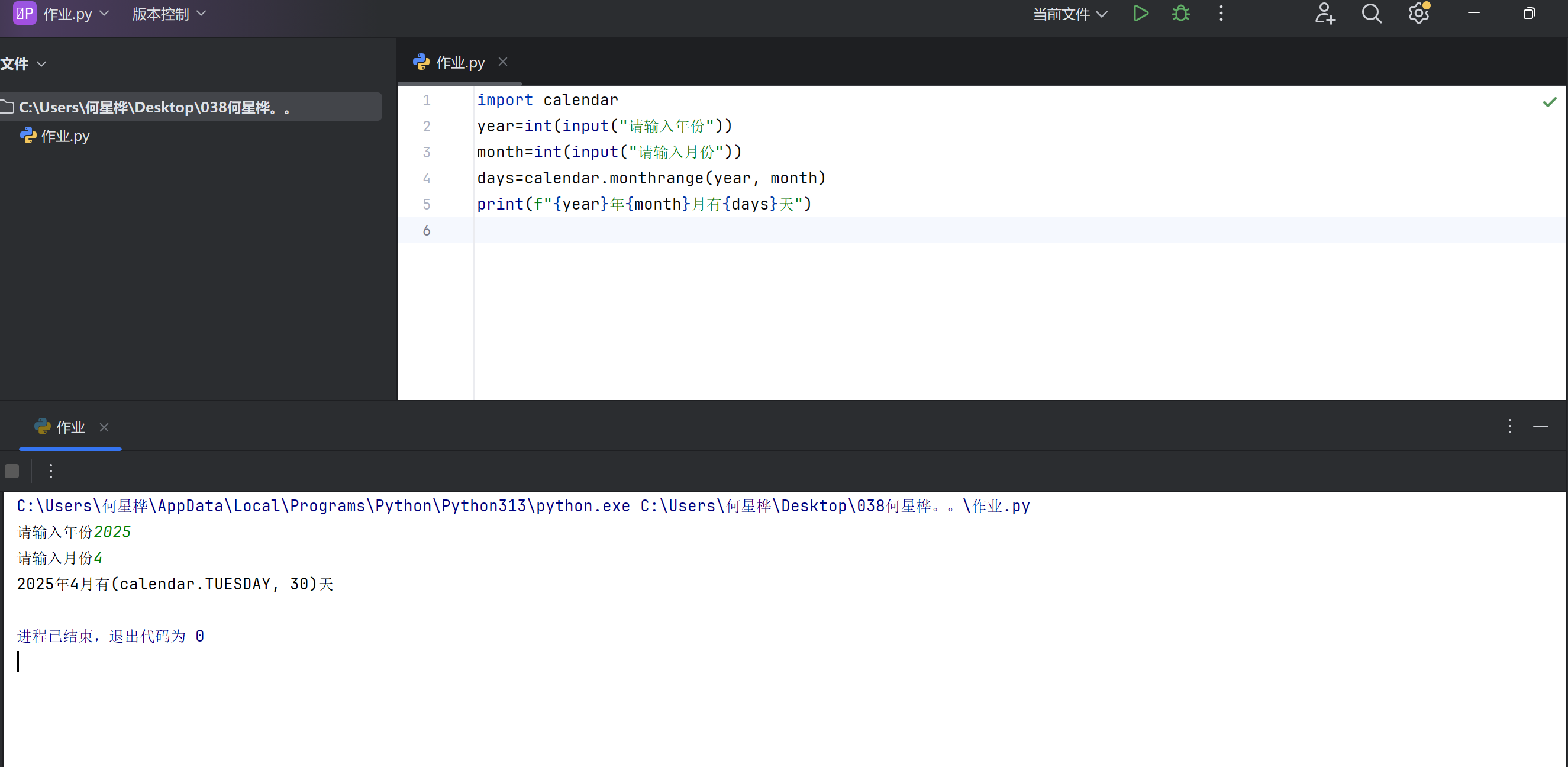Click the stop process square button
This screenshot has height=767, width=1568.
coord(12,470)
